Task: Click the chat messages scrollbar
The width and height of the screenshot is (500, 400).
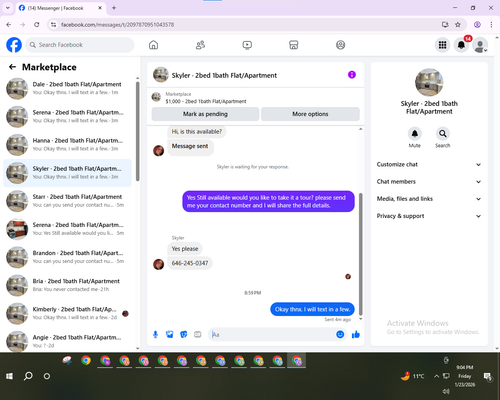Action: 360,254
